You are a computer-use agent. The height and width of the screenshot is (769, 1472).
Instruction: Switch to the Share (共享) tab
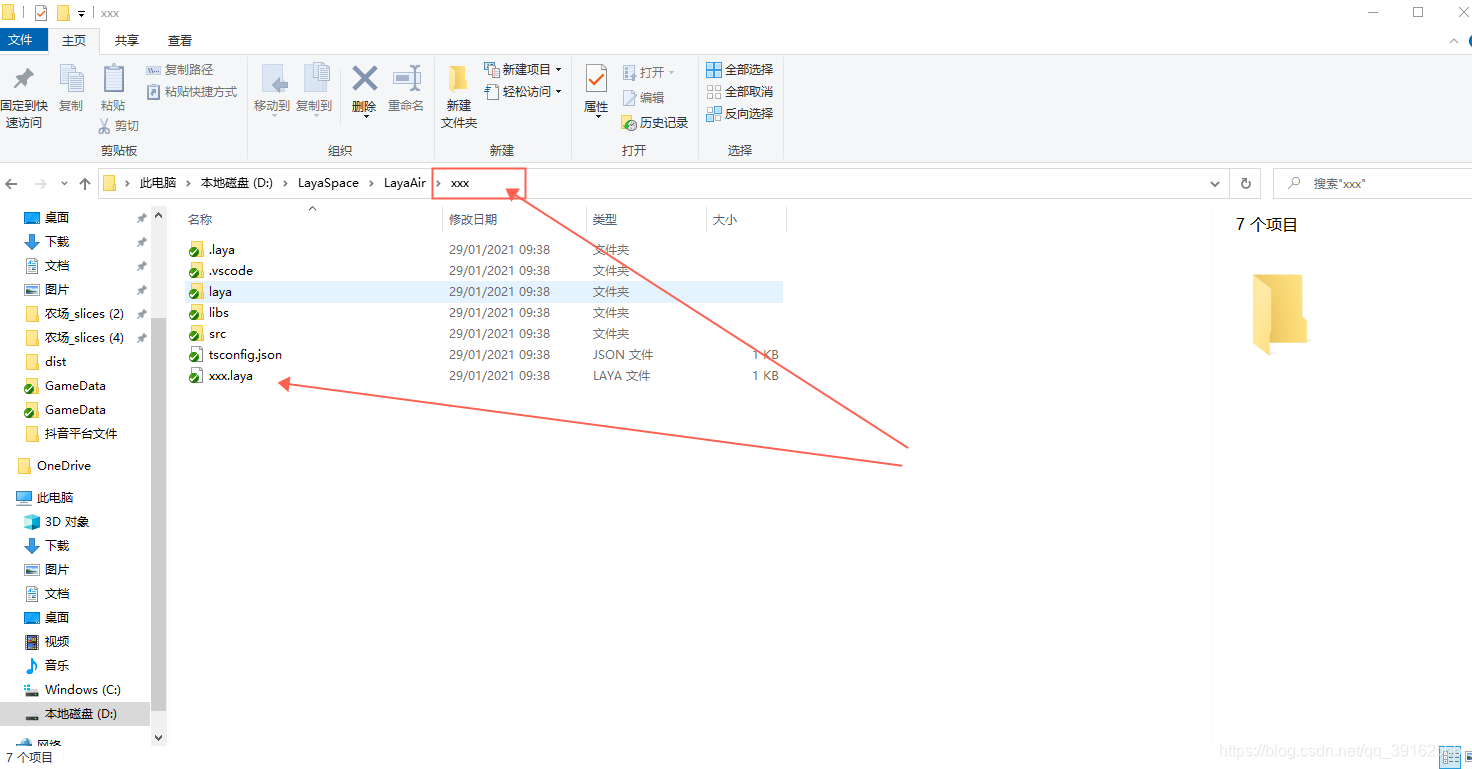point(127,41)
